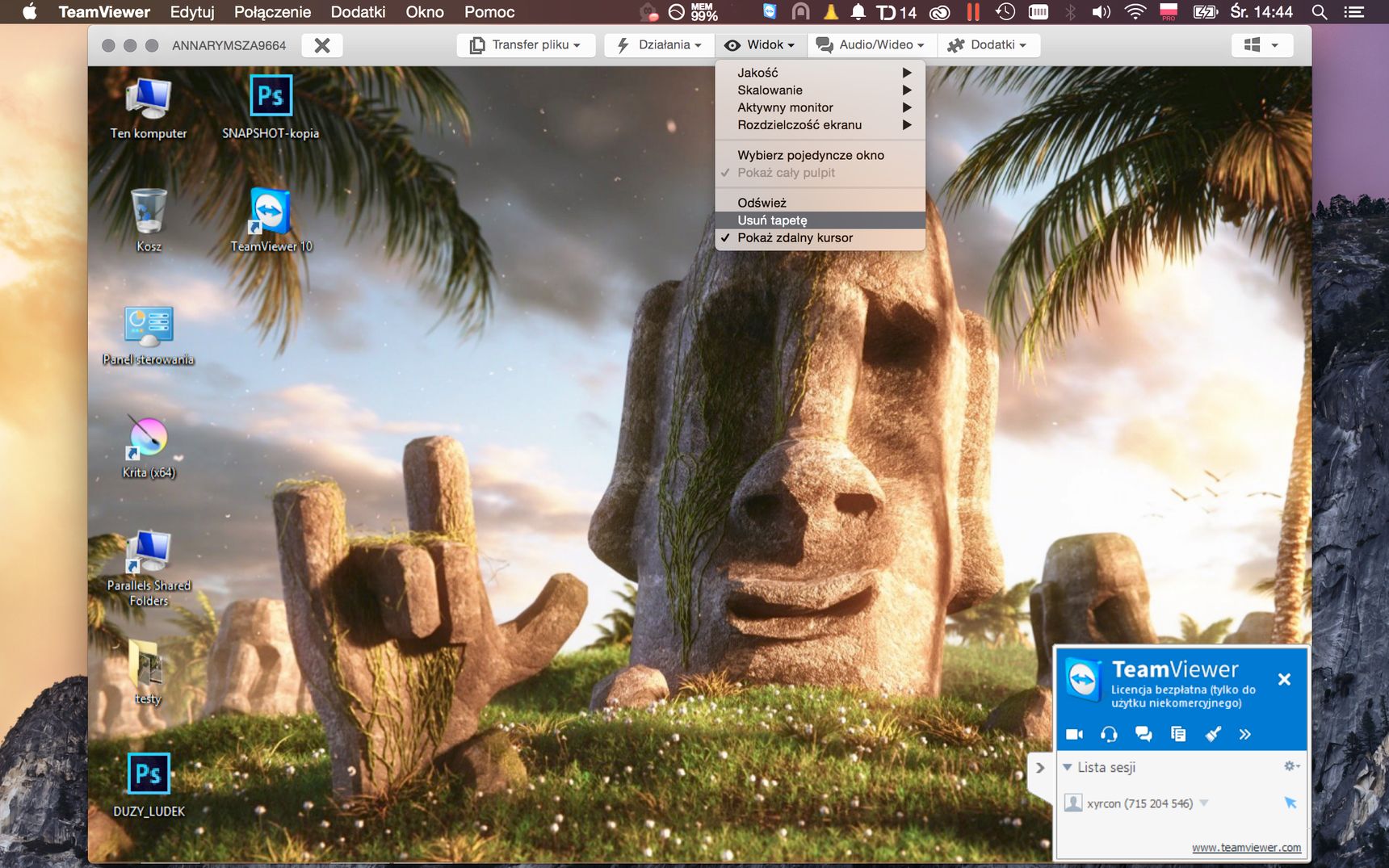Expand the Aktywny monitor submenu
The image size is (1389, 868).
820,107
